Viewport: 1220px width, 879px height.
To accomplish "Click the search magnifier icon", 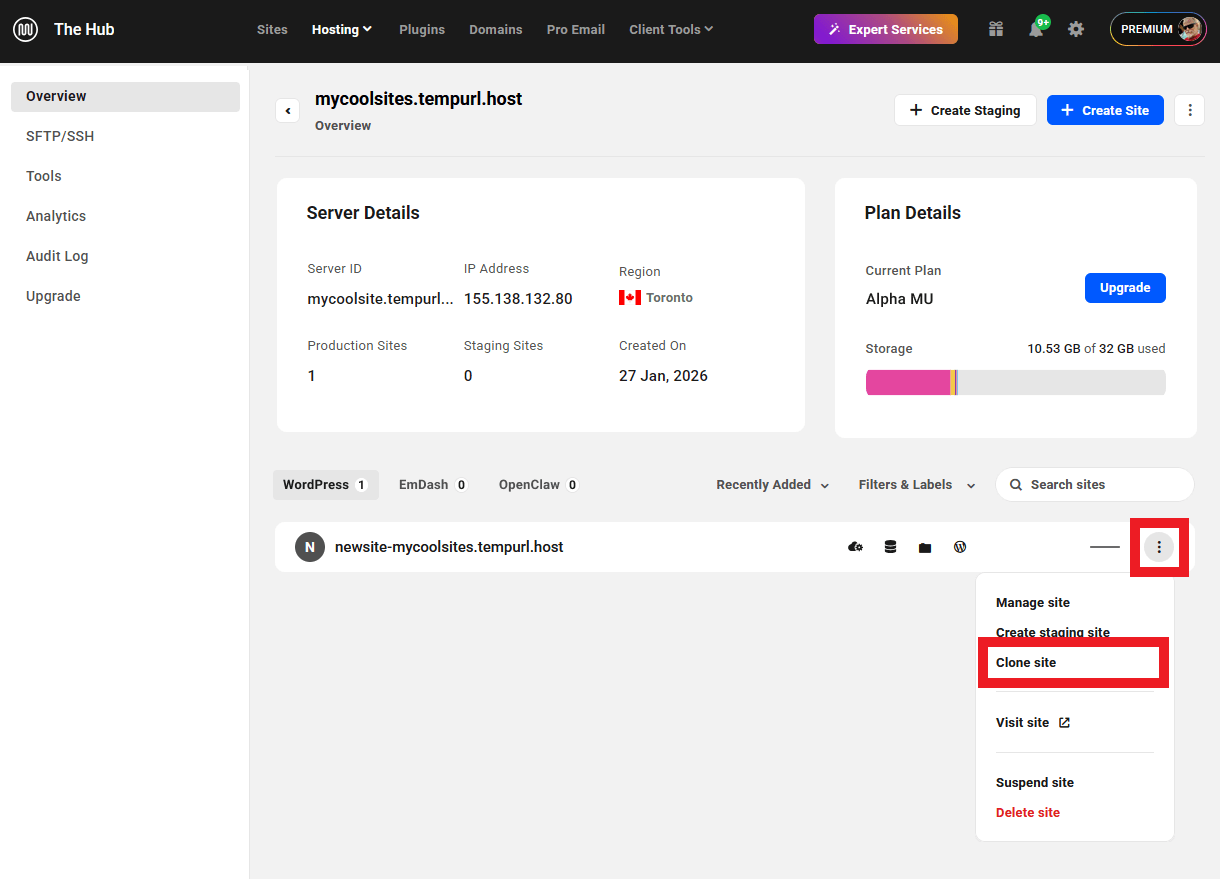I will [1016, 484].
